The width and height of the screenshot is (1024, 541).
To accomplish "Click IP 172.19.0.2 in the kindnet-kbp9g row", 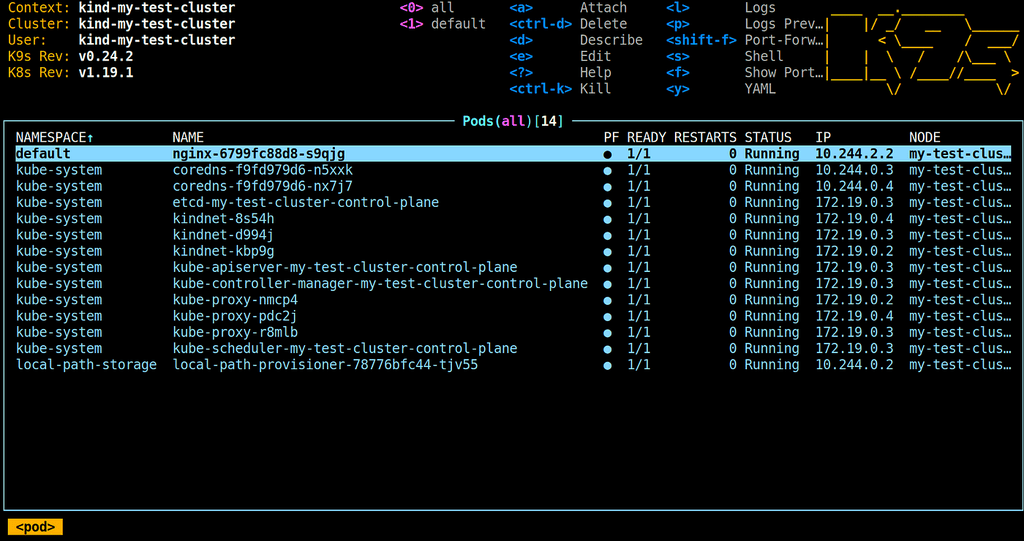I will tap(854, 252).
